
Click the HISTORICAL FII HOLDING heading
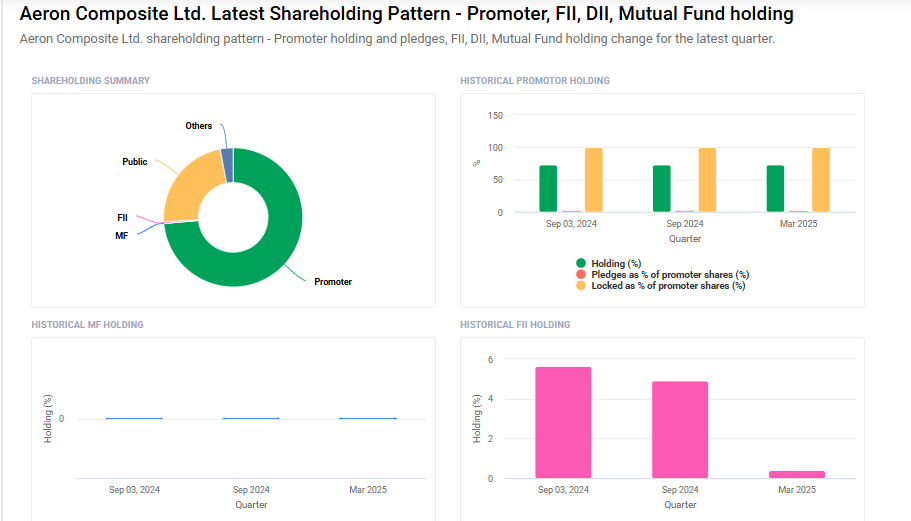[x=515, y=325]
